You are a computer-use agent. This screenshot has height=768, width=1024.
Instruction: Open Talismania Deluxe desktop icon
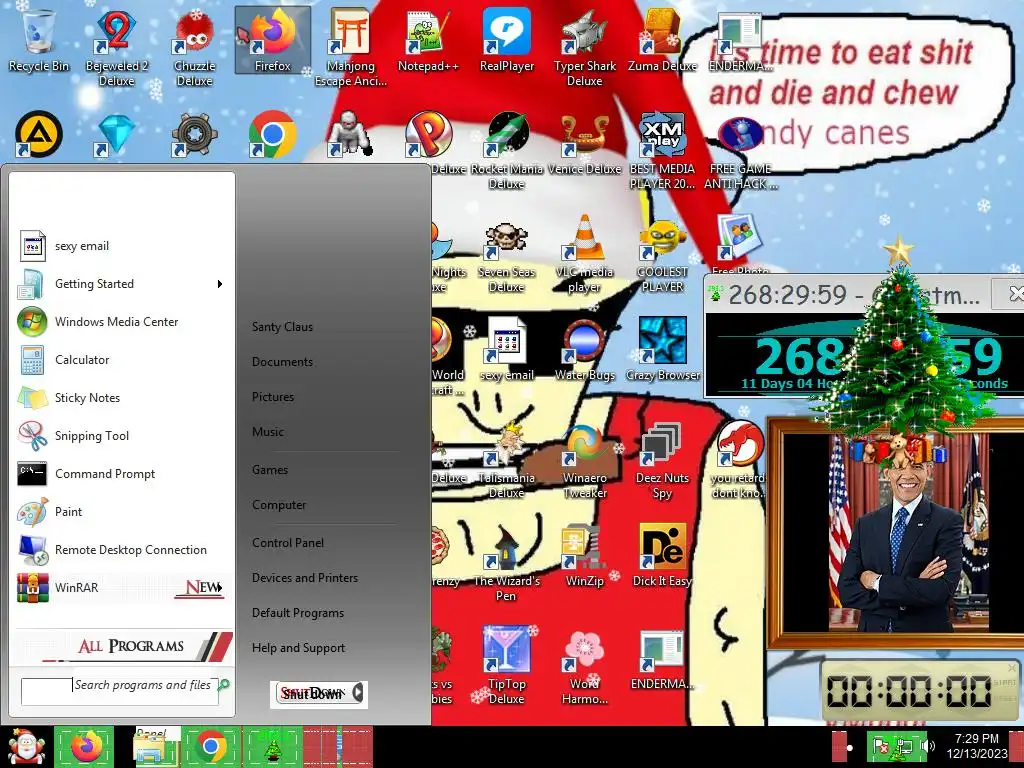pyautogui.click(x=507, y=460)
